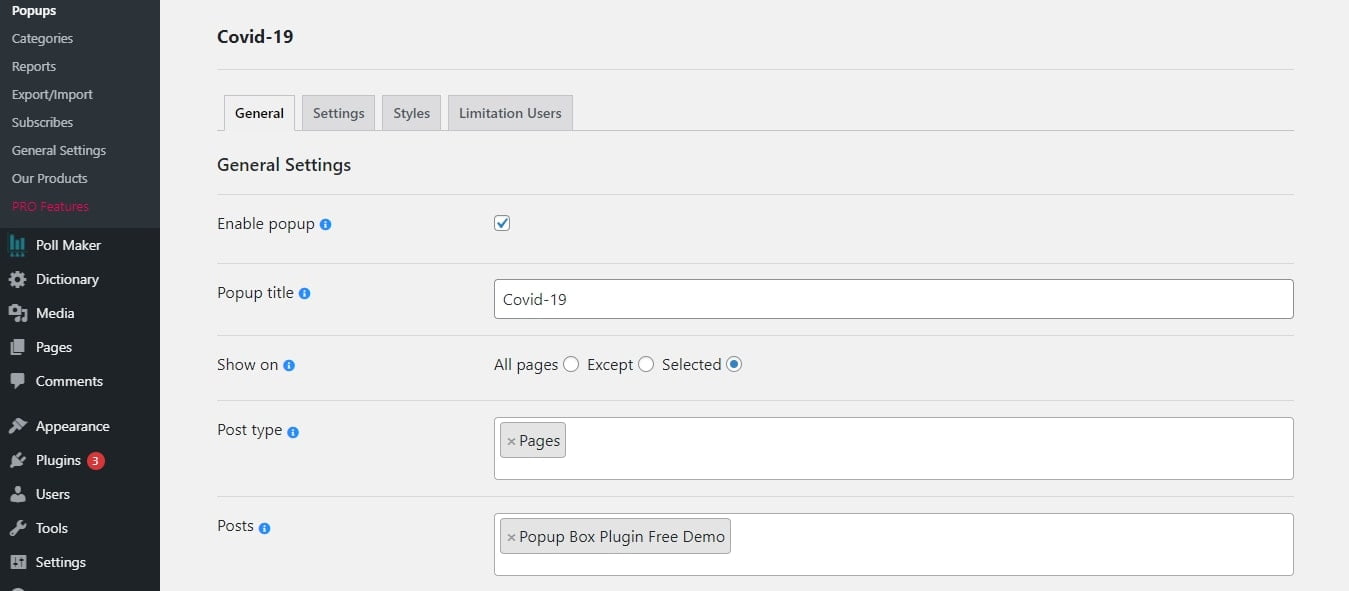Click the Media icon in sidebar
Screen dimensions: 1349x591
[x=17, y=313]
